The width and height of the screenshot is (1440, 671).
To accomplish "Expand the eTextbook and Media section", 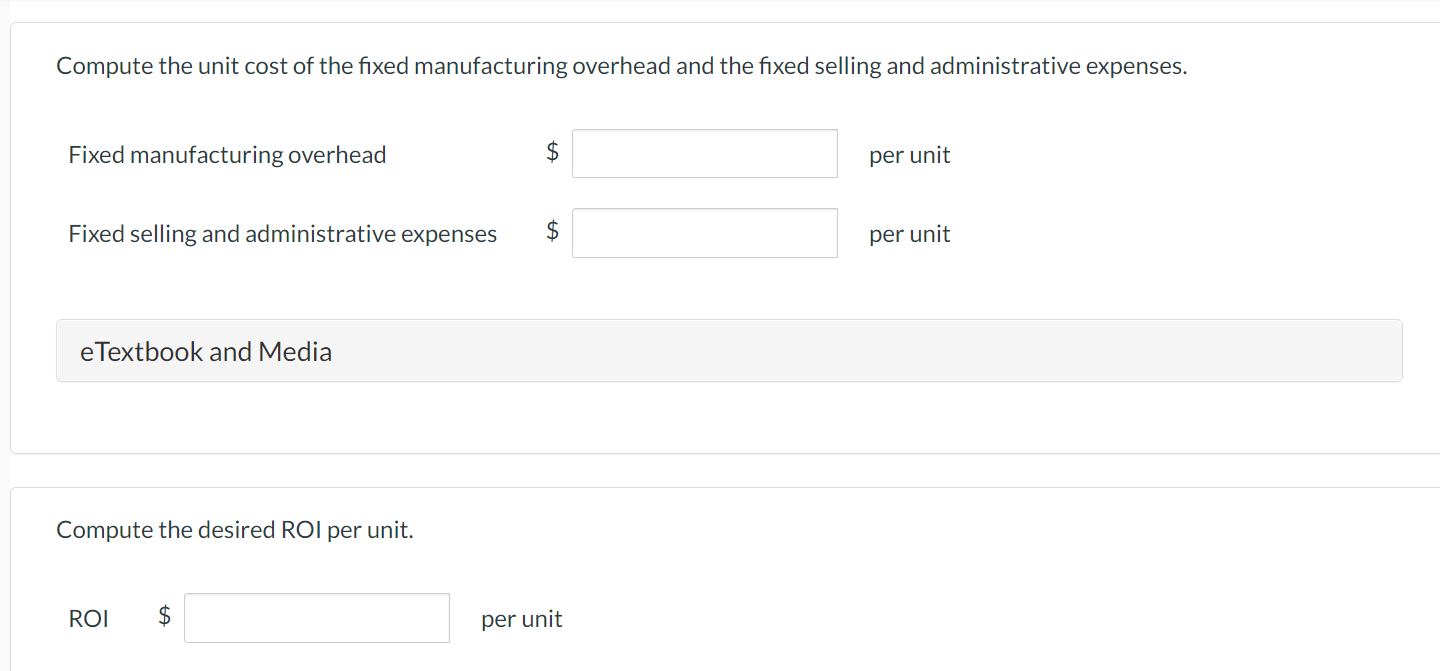I will pos(728,351).
